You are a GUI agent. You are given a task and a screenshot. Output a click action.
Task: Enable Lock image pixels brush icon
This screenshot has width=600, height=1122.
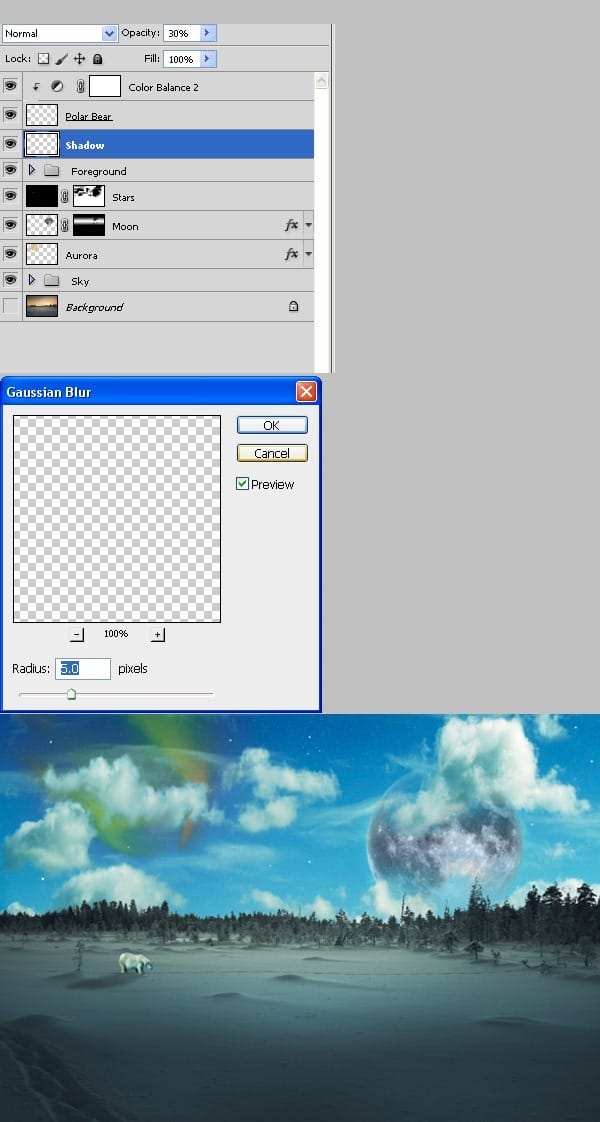click(62, 59)
